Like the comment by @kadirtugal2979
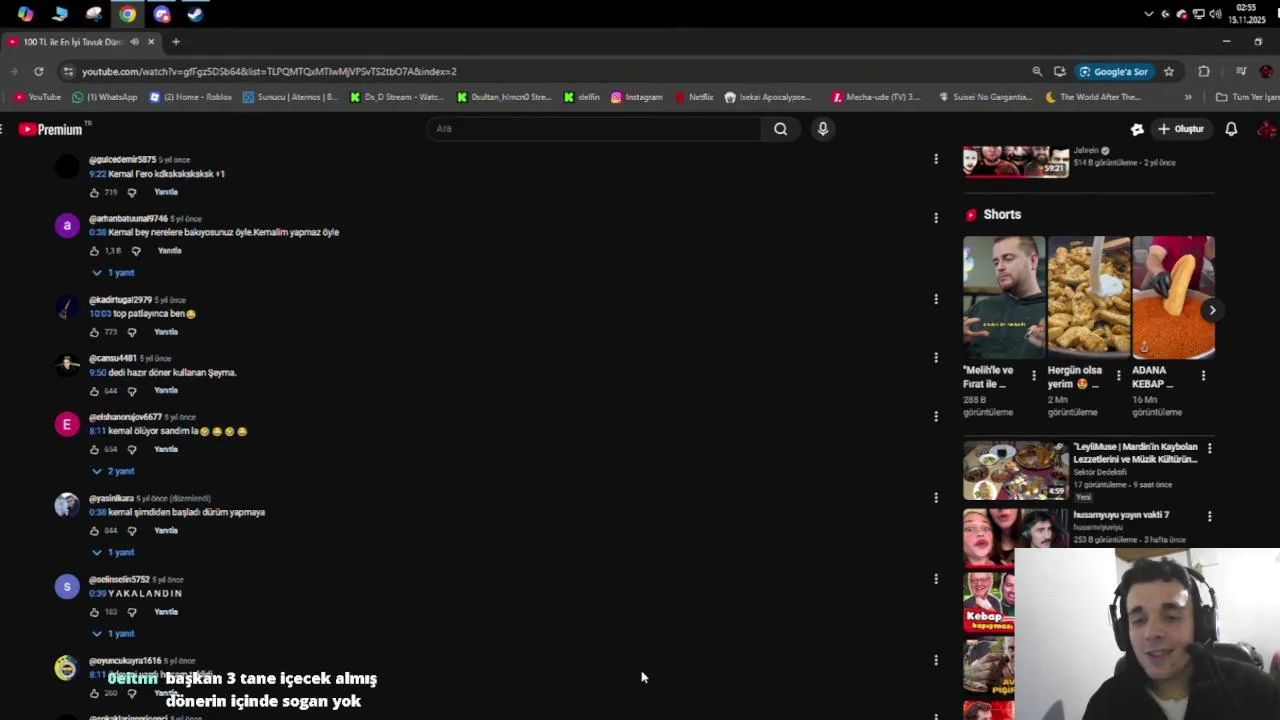Viewport: 1280px width, 720px height. 94,332
